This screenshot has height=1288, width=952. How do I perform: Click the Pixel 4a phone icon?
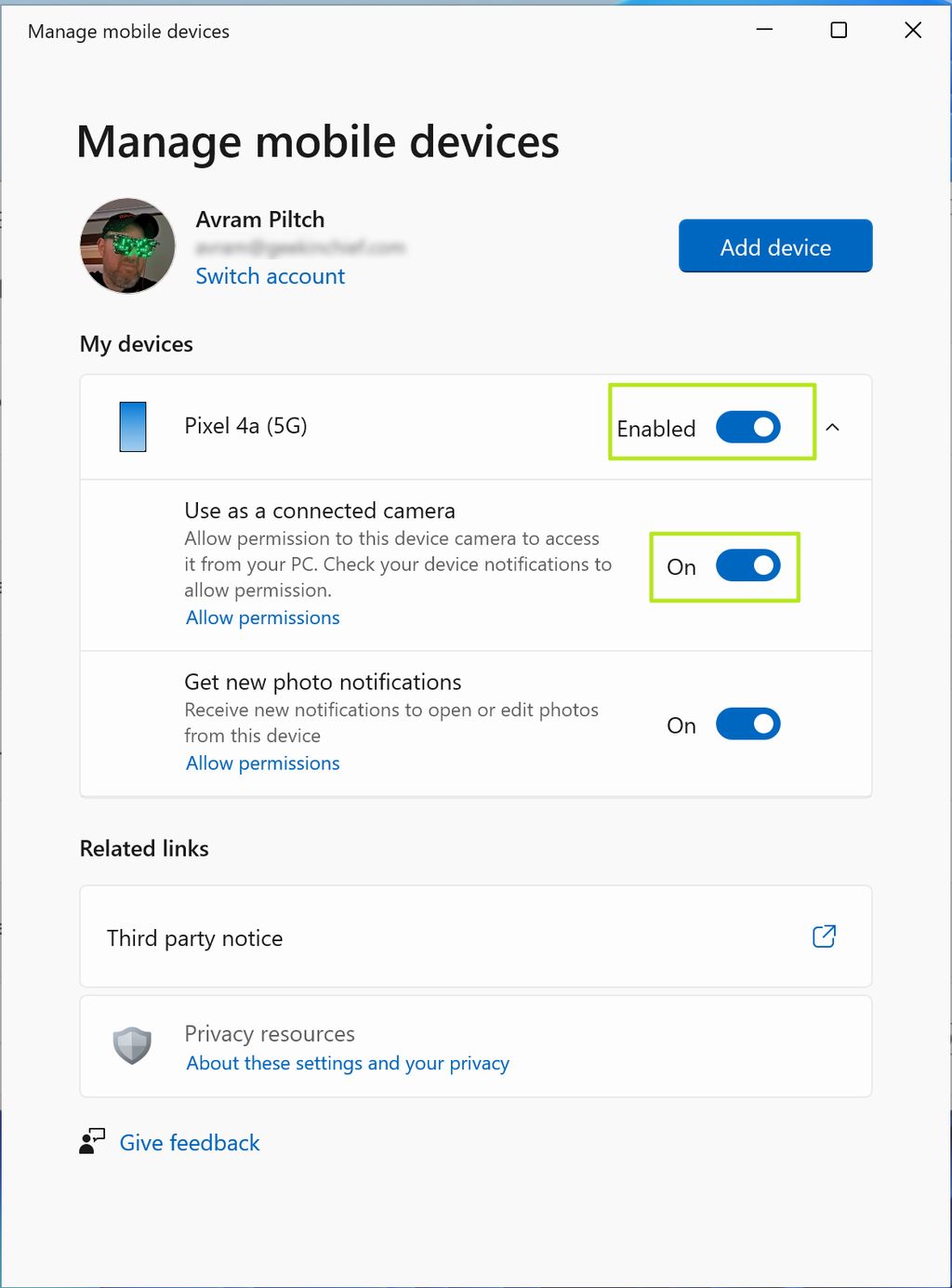pos(132,426)
